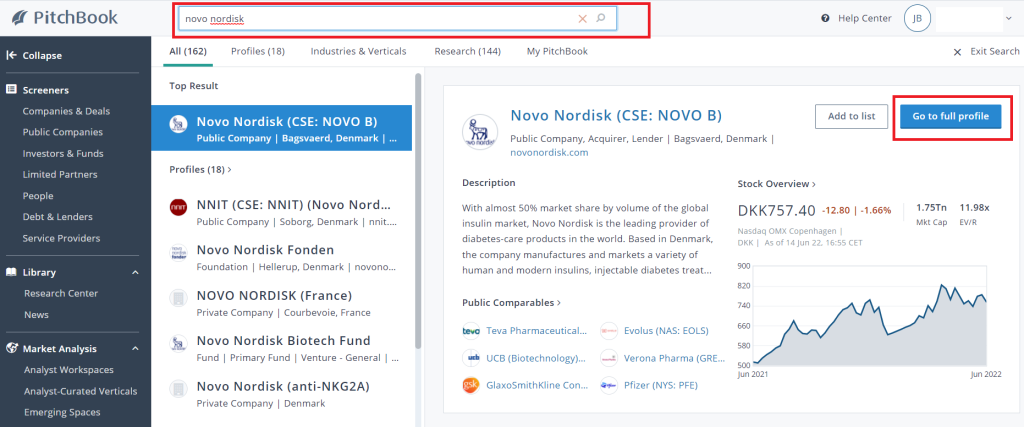Image resolution: width=1024 pixels, height=427 pixels.
Task: Open Stock Overview details chevron
Action: (814, 184)
